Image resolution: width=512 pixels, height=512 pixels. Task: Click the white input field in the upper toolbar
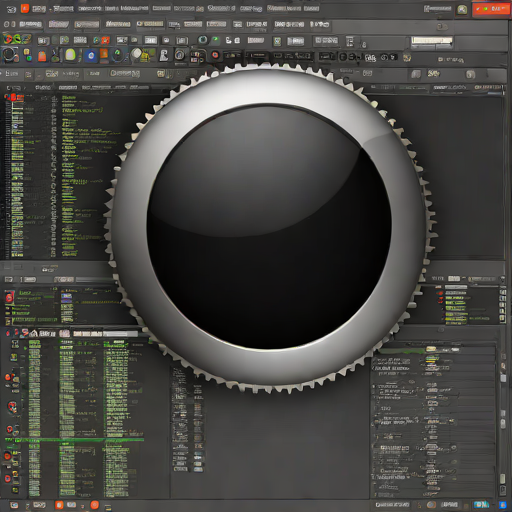[x=432, y=41]
